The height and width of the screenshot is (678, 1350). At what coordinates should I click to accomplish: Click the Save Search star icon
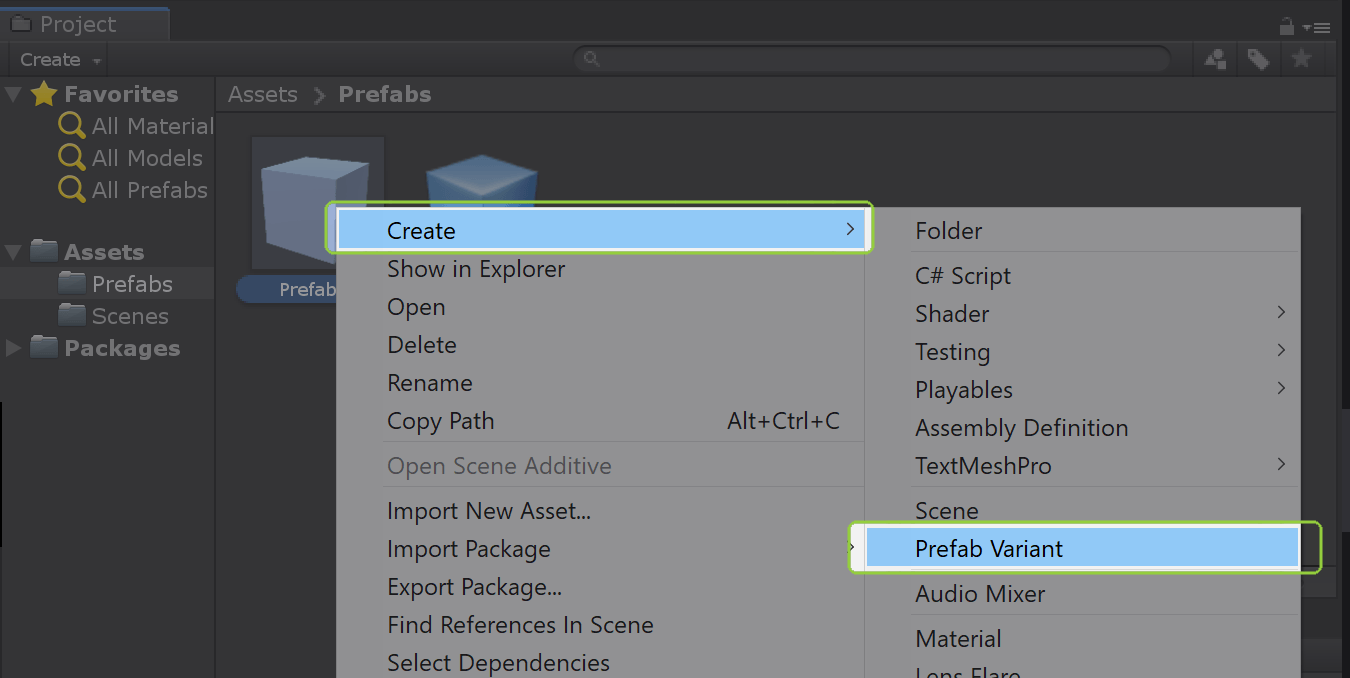(1301, 60)
